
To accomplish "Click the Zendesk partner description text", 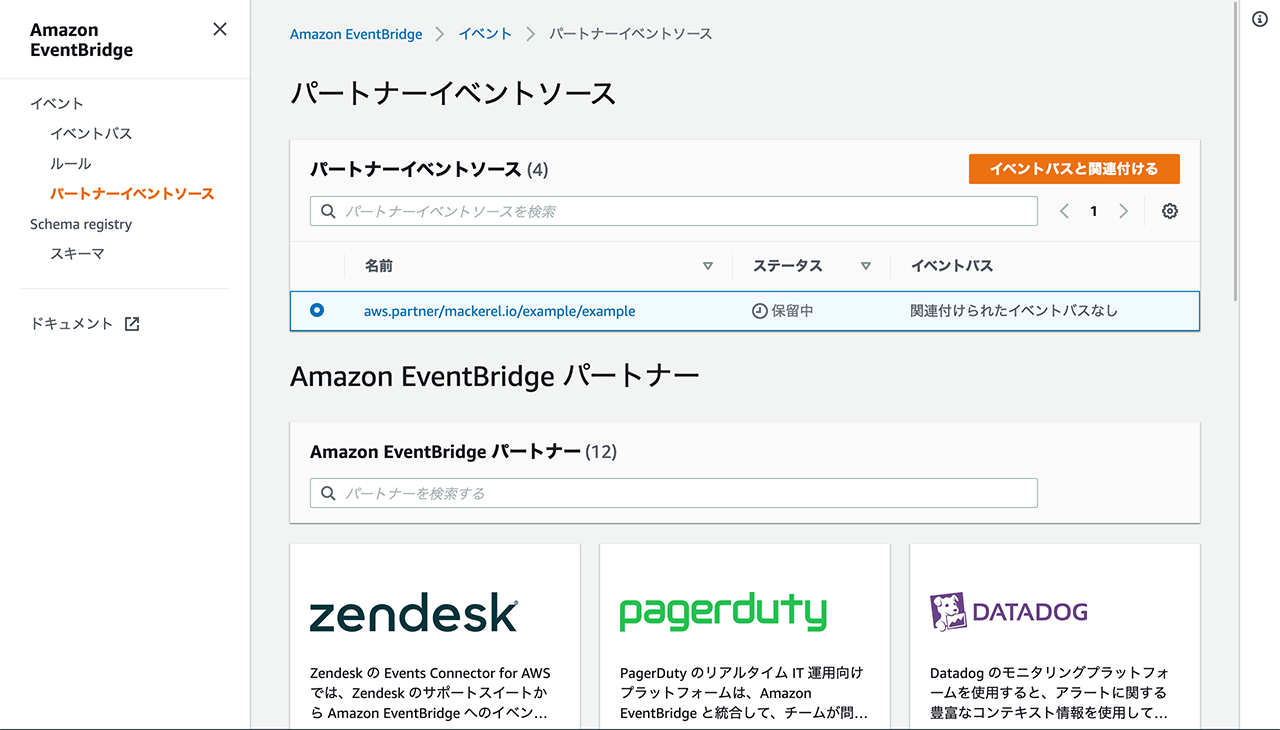I will [x=430, y=693].
